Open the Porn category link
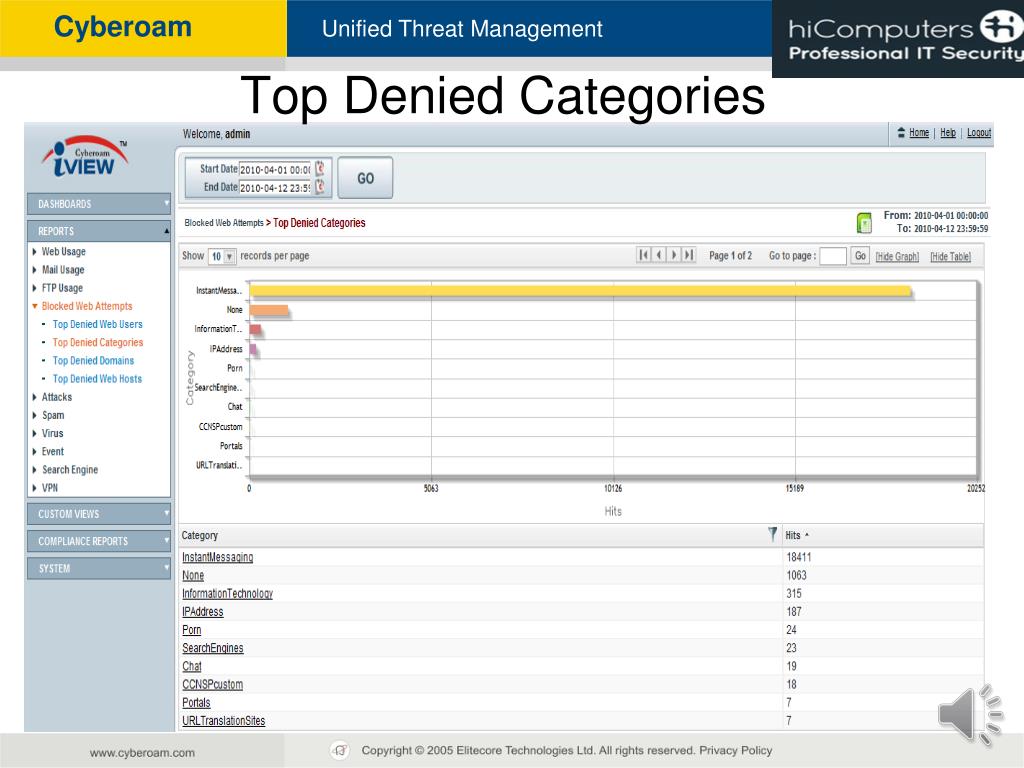 pos(191,630)
